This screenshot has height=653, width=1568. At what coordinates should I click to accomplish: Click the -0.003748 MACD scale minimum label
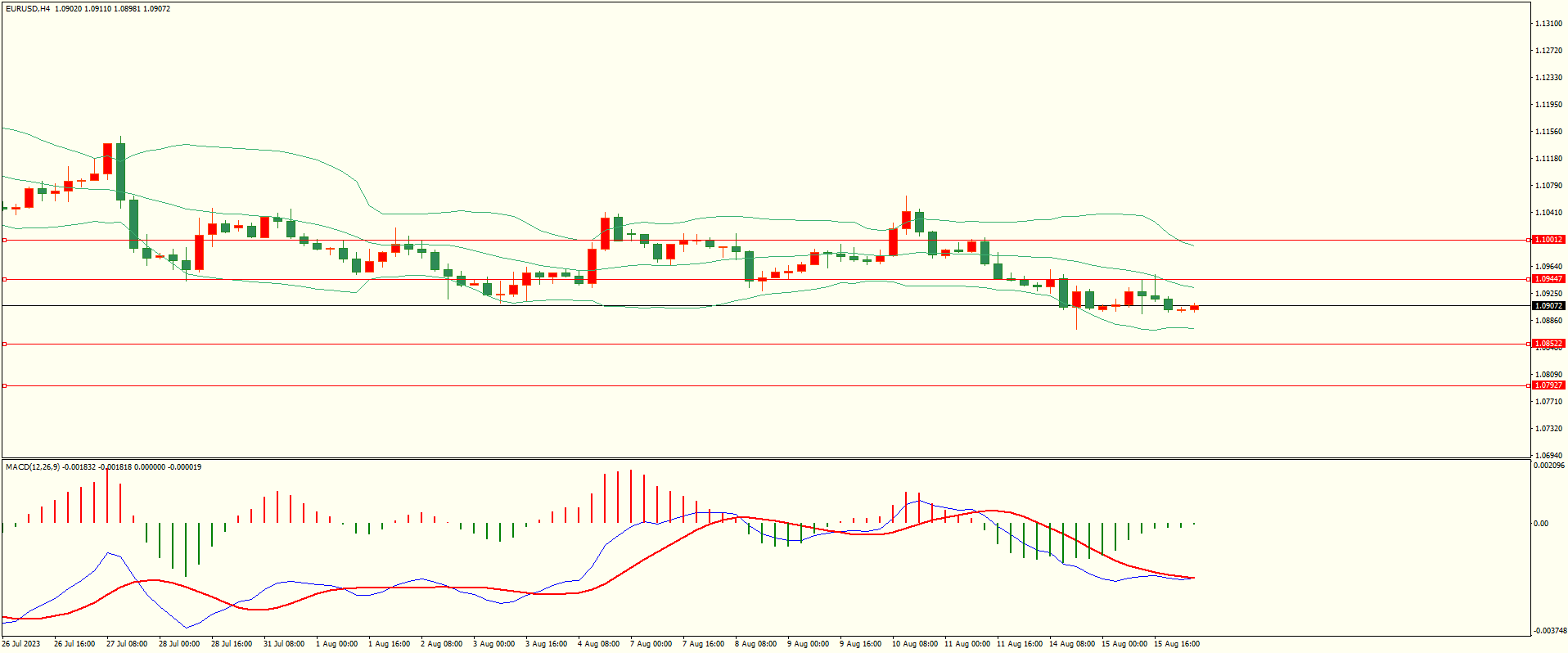tap(1549, 631)
